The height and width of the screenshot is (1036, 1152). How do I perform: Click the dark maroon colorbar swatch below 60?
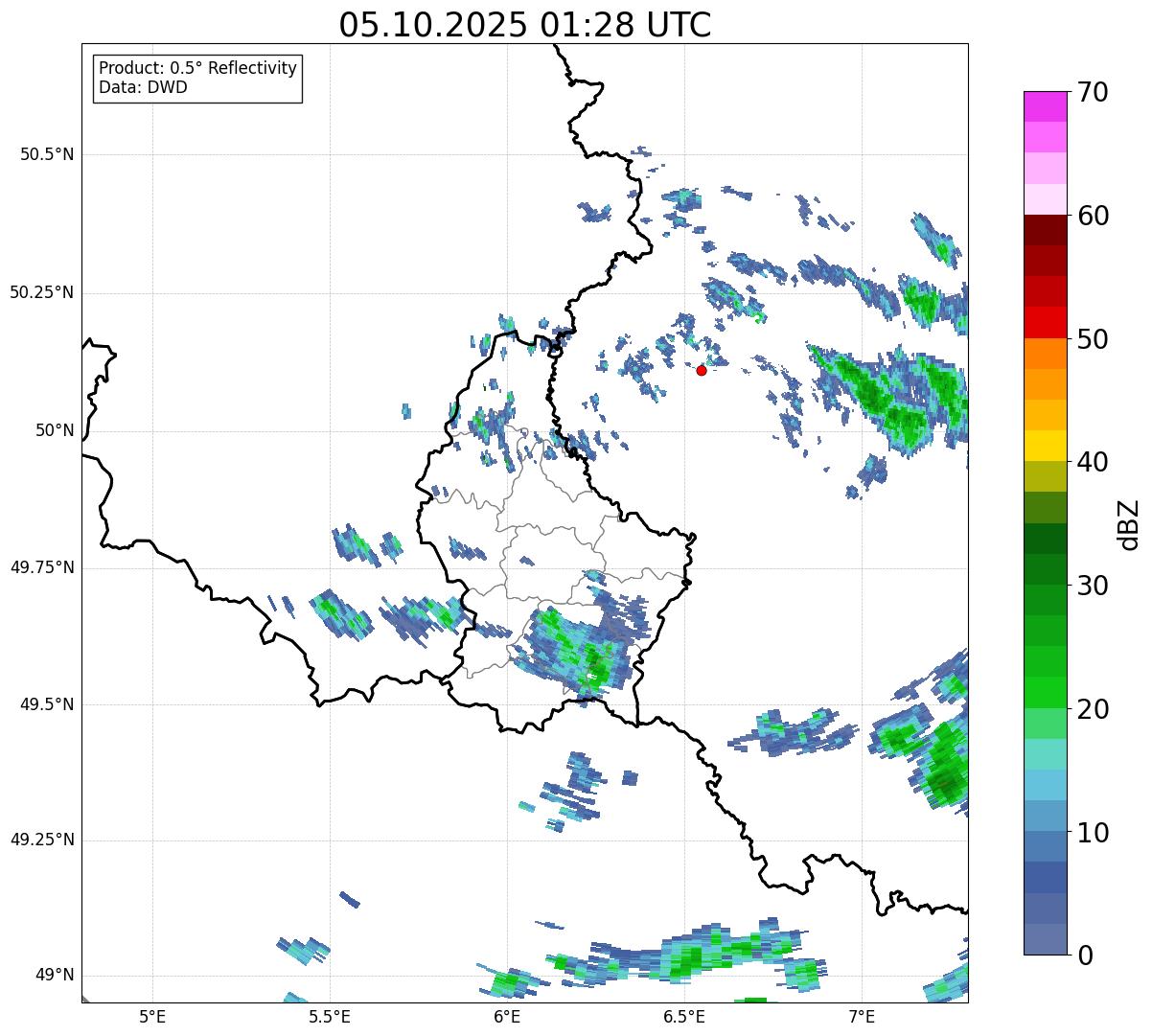[x=1046, y=230]
